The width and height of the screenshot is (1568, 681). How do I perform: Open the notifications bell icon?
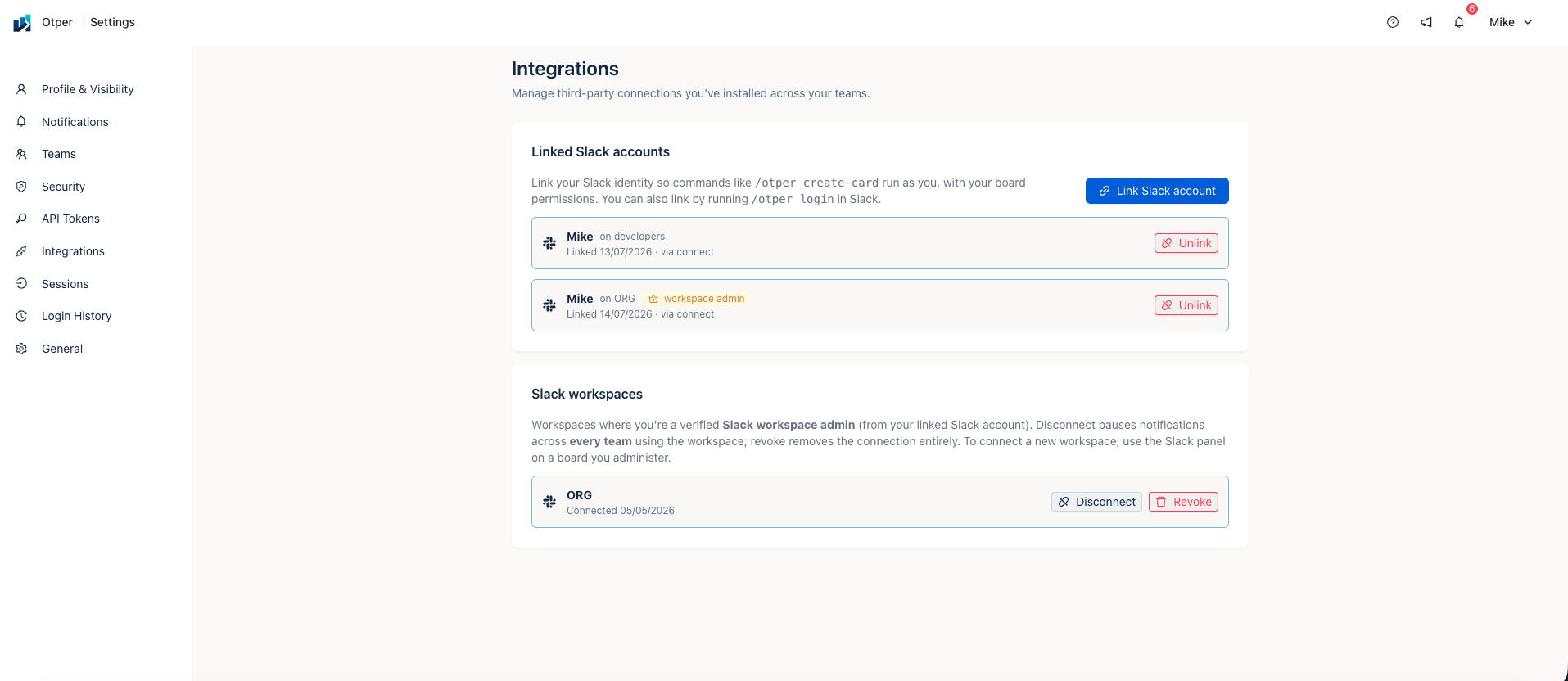[x=1459, y=22]
